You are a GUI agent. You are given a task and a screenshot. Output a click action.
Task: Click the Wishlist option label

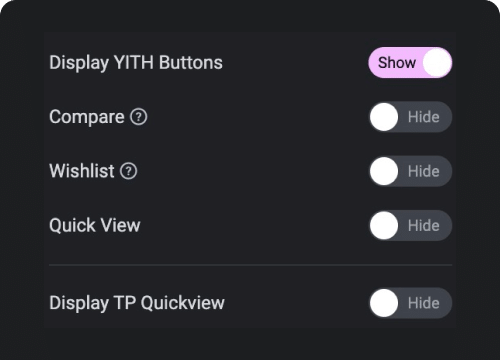82,171
